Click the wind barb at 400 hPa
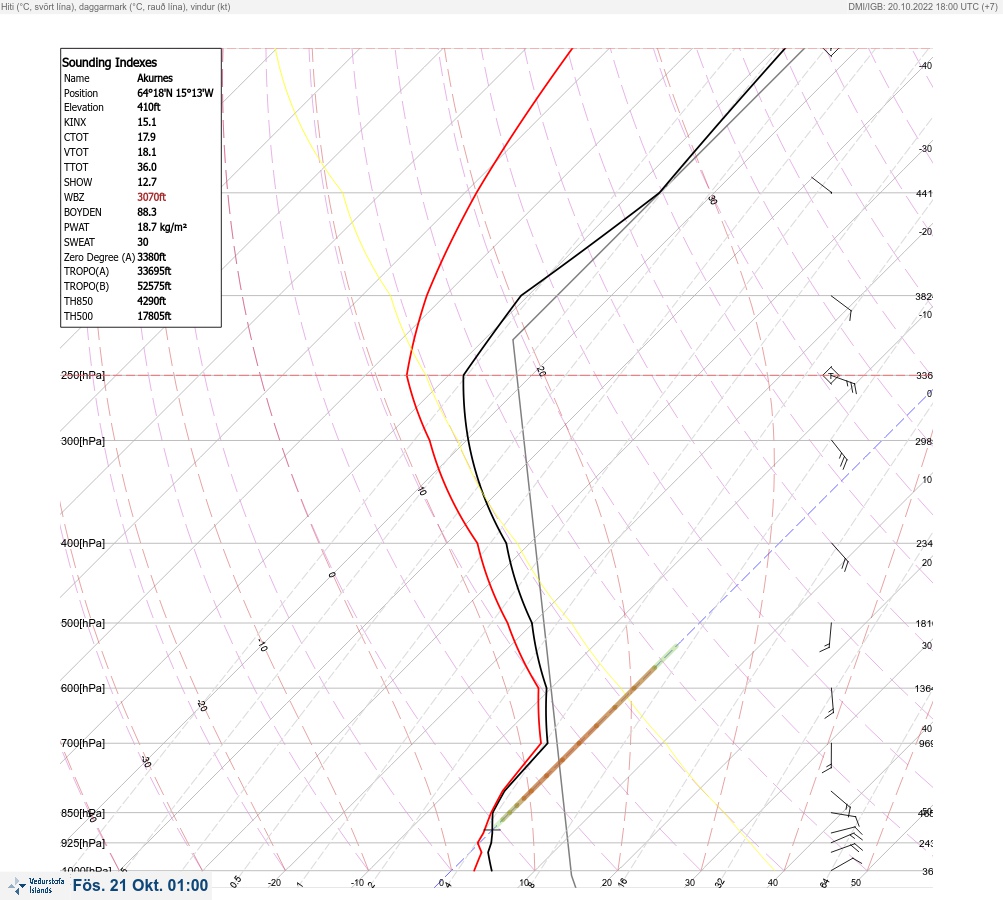This screenshot has height=900, width=1003. point(840,557)
